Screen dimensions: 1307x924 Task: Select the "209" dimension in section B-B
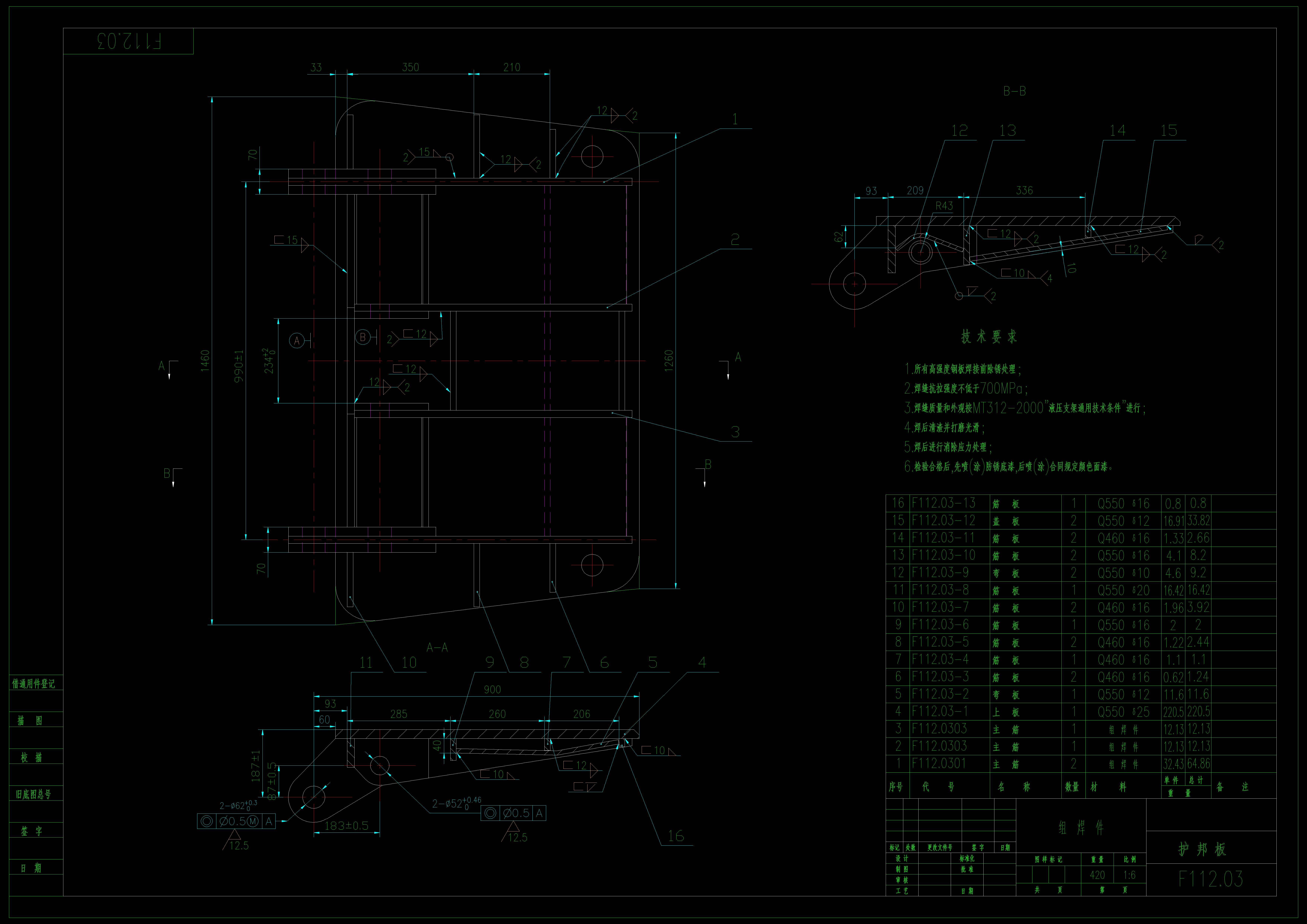[915, 190]
